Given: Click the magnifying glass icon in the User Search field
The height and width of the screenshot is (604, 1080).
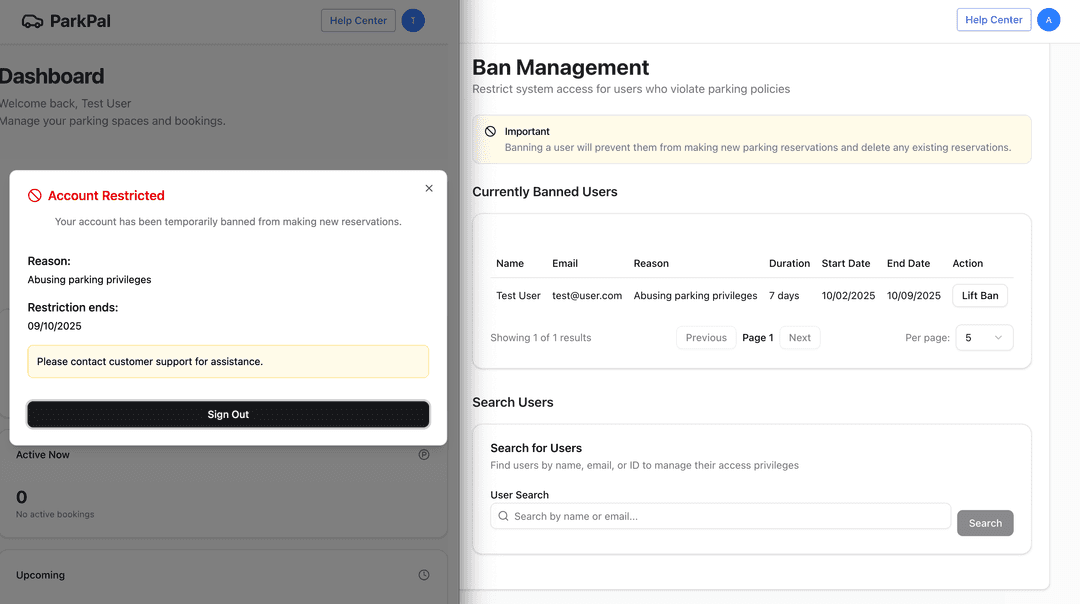Looking at the screenshot, I should [x=503, y=516].
